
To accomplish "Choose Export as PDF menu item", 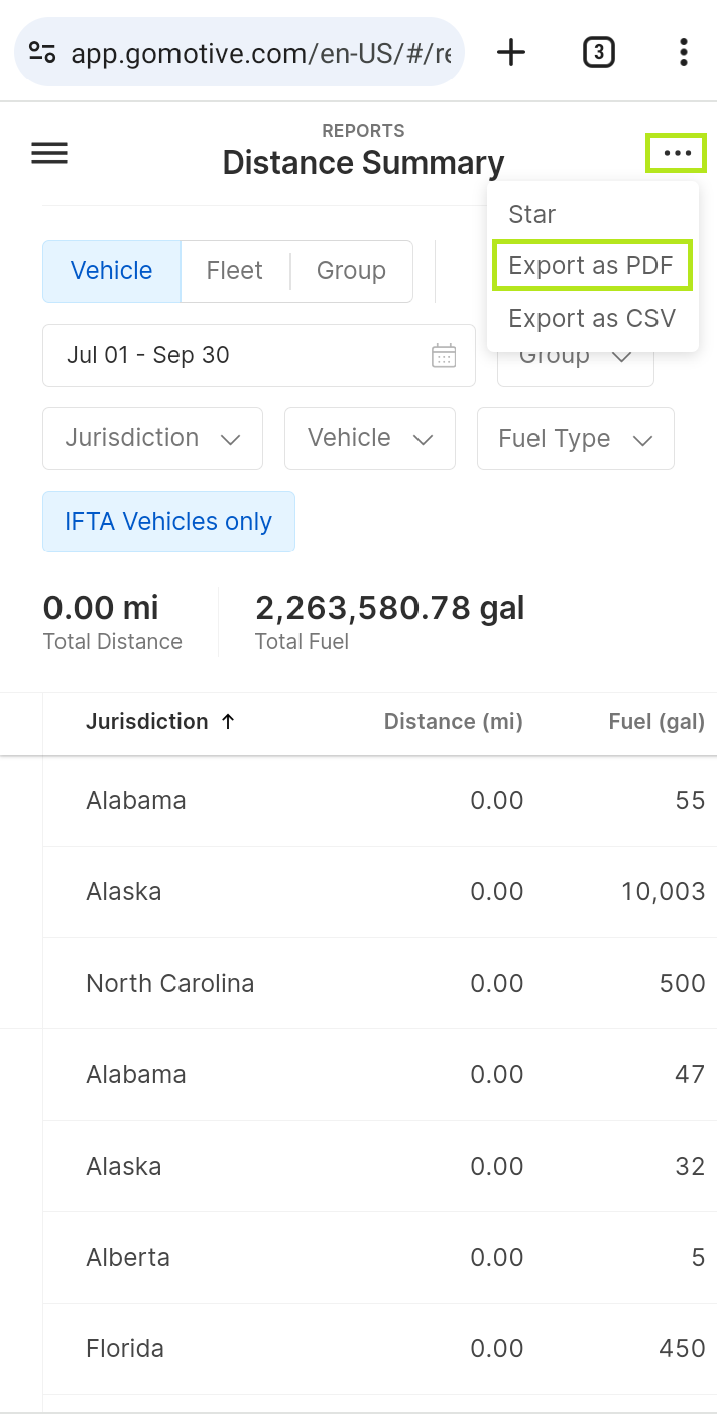I will click(x=592, y=266).
